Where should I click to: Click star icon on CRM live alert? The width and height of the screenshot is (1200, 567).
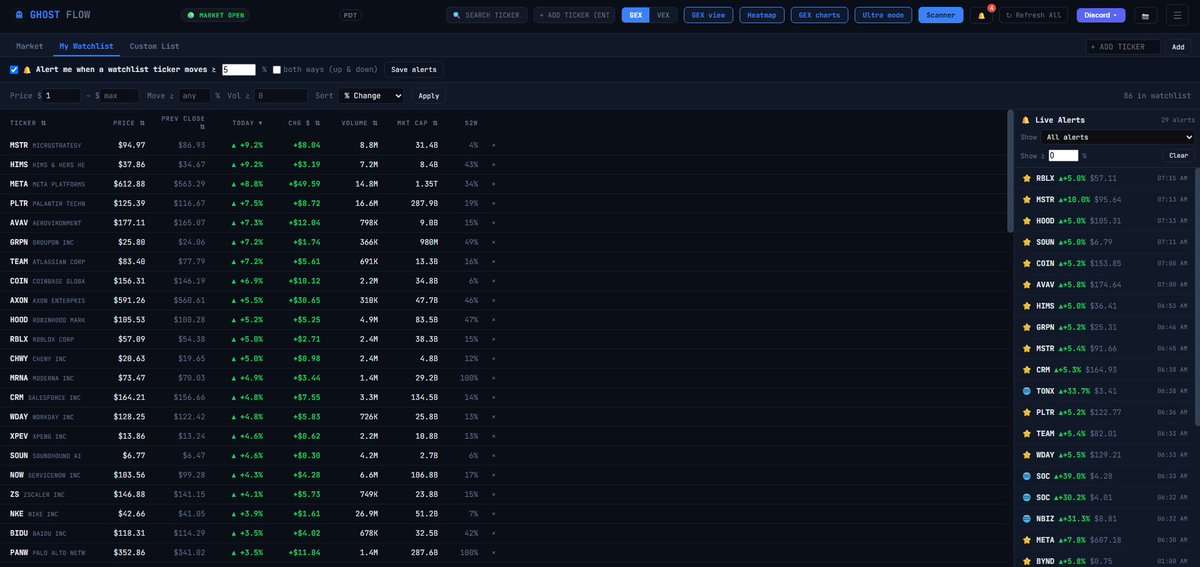point(1027,370)
